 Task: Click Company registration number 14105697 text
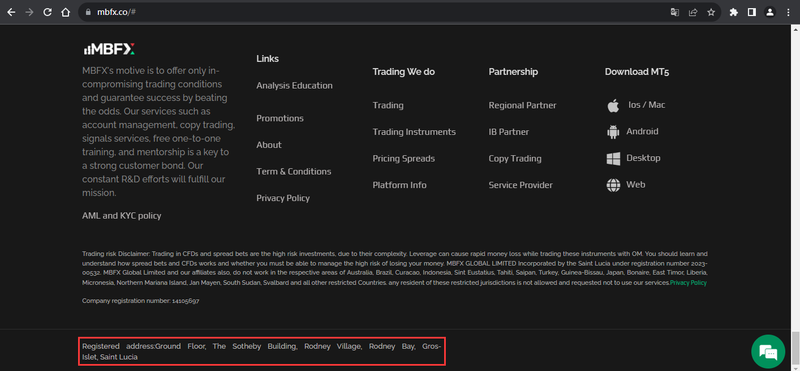pos(141,301)
